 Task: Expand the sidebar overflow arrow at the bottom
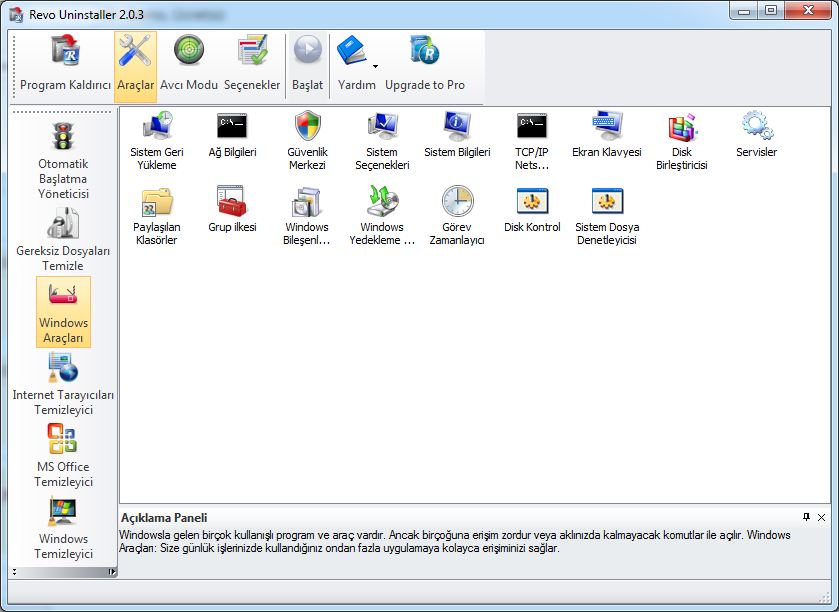click(x=111, y=571)
